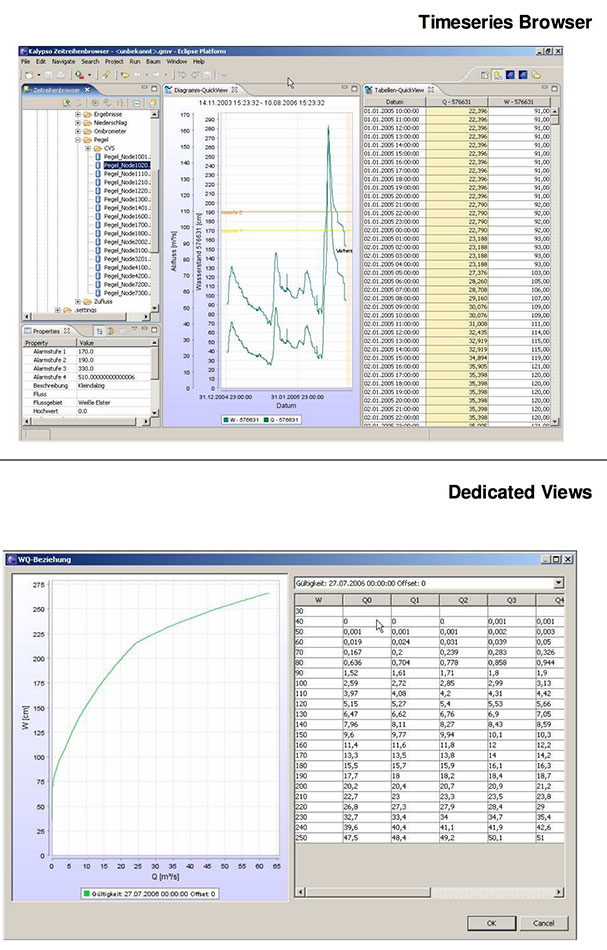Expand the Niederschlag folder node
The height and width of the screenshot is (950, 607).
click(78, 123)
